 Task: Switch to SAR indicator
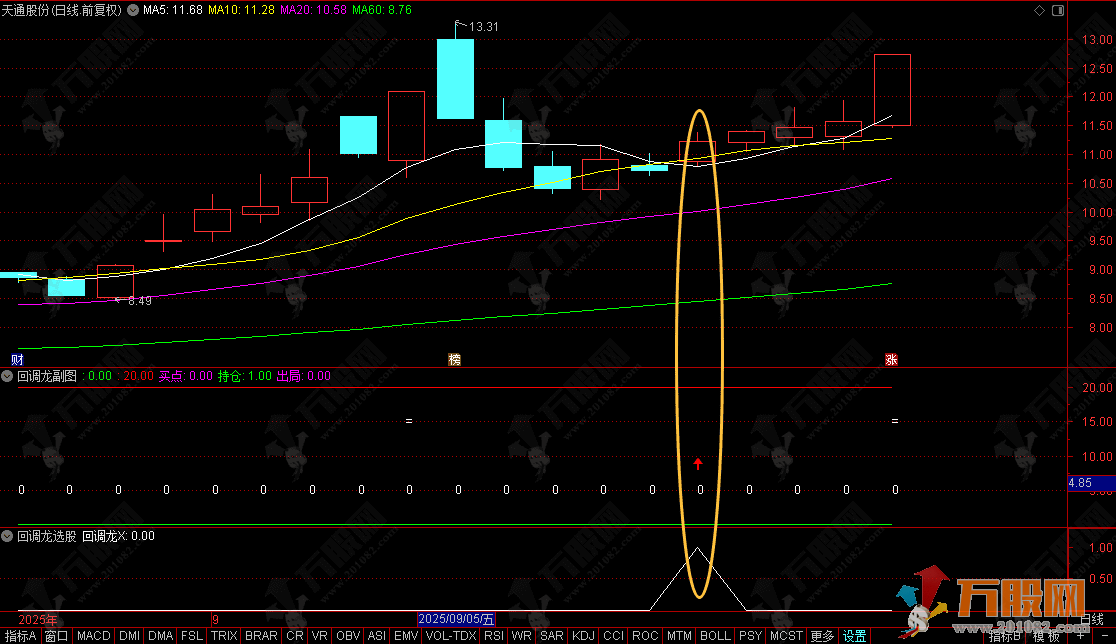pyautogui.click(x=552, y=635)
